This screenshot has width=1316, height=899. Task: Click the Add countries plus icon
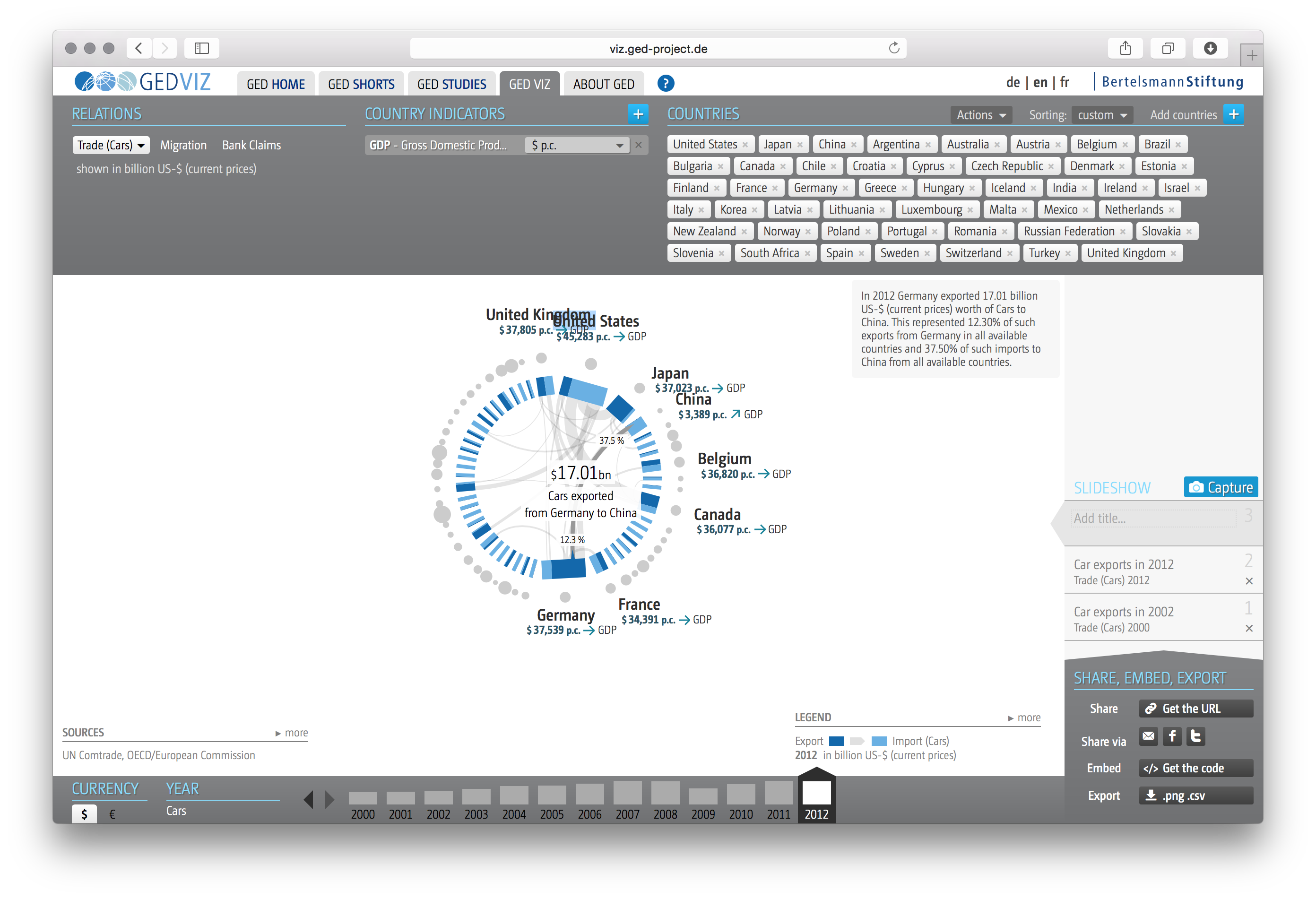coord(1233,114)
